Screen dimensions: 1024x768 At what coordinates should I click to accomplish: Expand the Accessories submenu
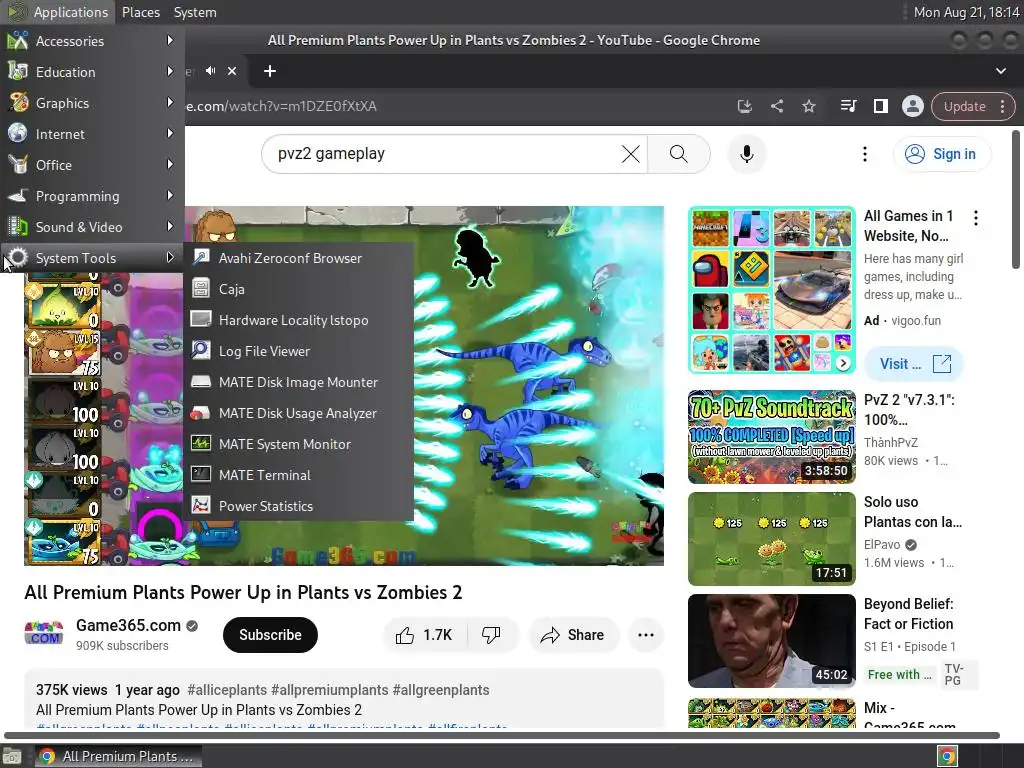point(92,40)
